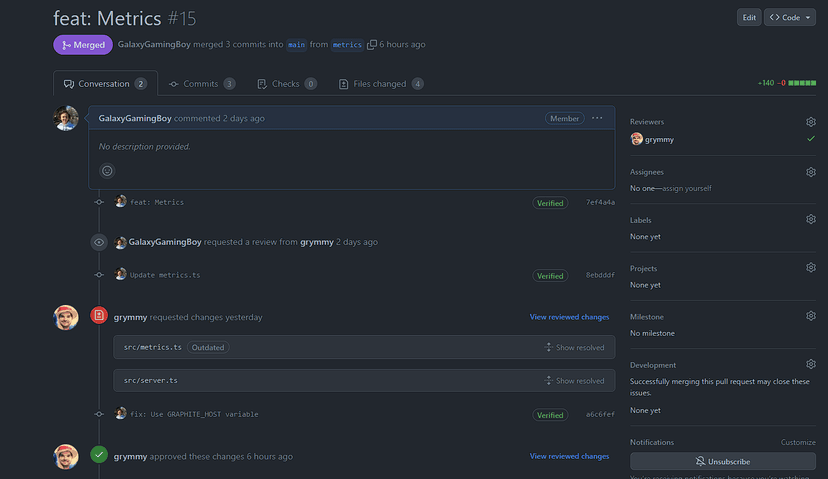
Task: Open the Projects gear settings
Action: pos(811,268)
